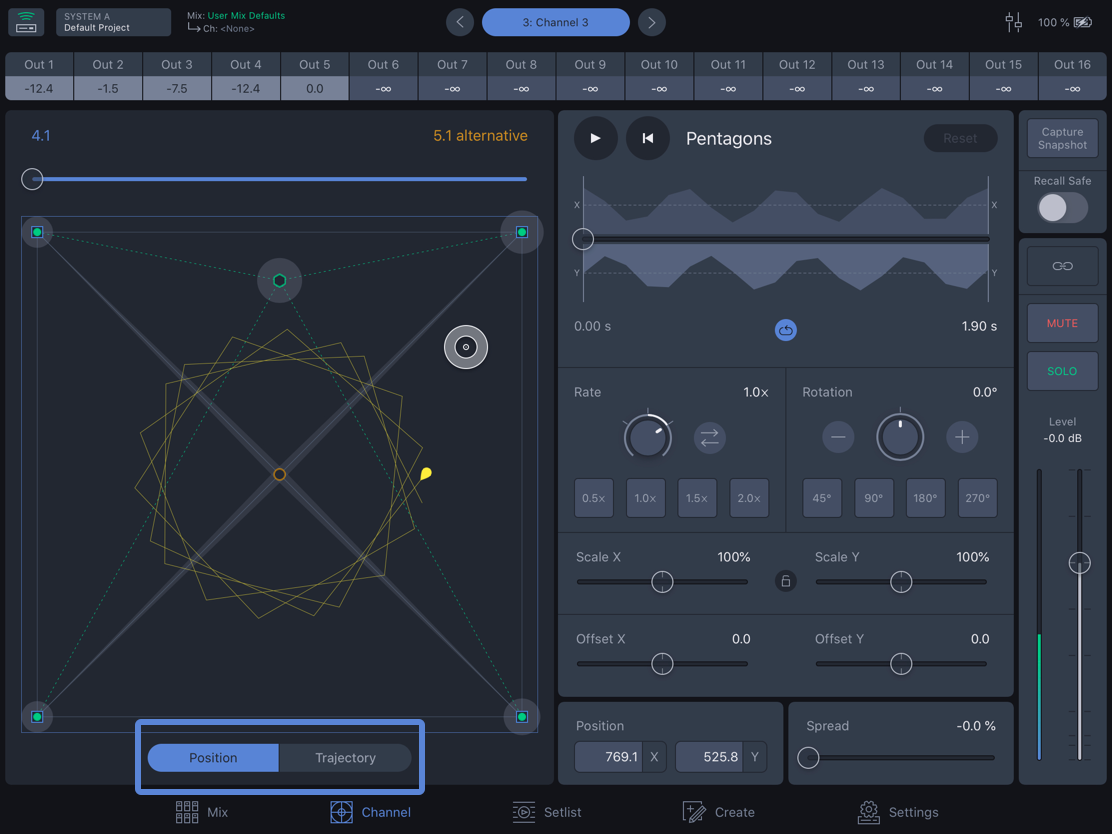Go to previous channel with left arrow
This screenshot has width=1112, height=834.
click(x=460, y=22)
